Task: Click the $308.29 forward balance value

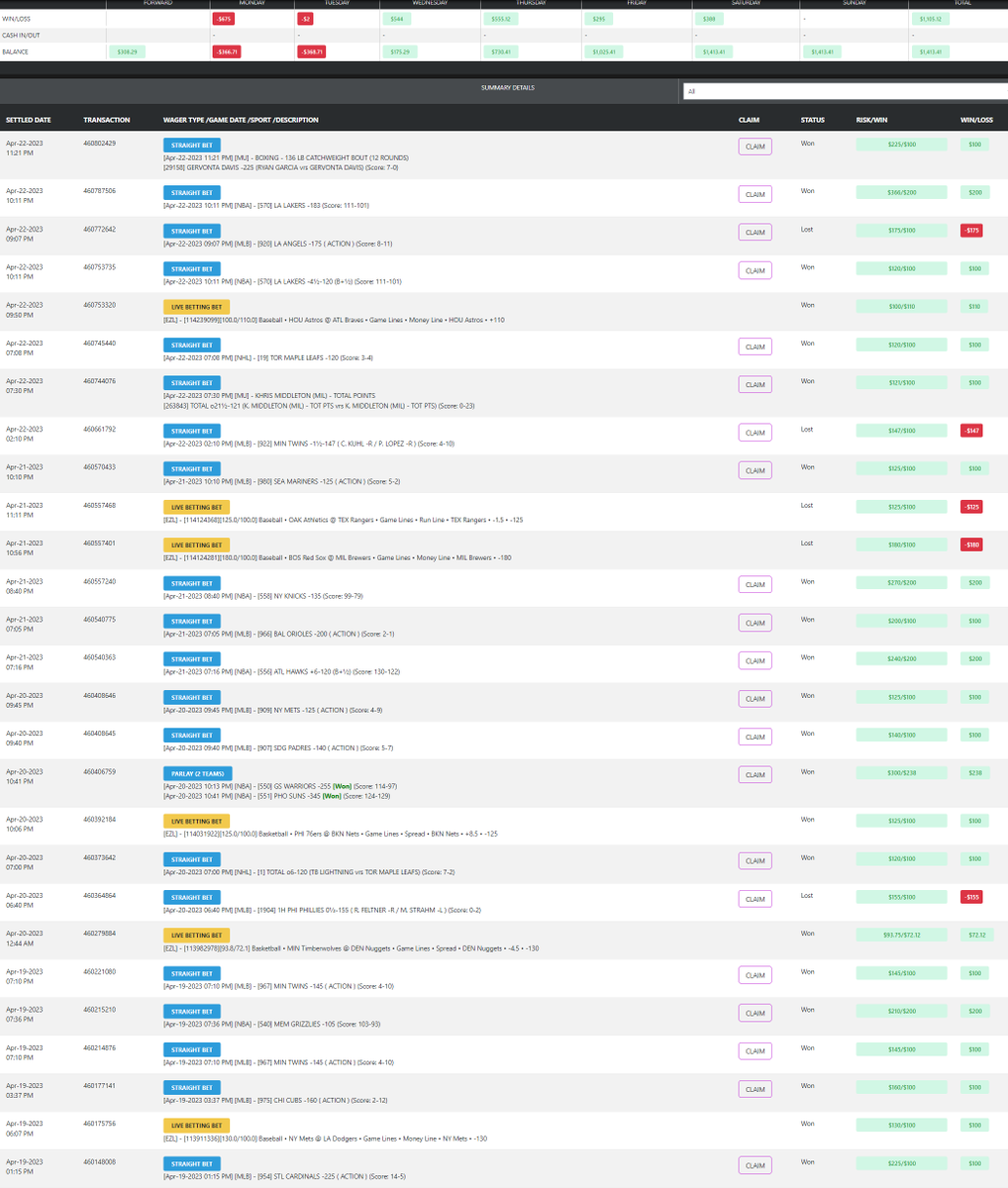Action: (127, 51)
